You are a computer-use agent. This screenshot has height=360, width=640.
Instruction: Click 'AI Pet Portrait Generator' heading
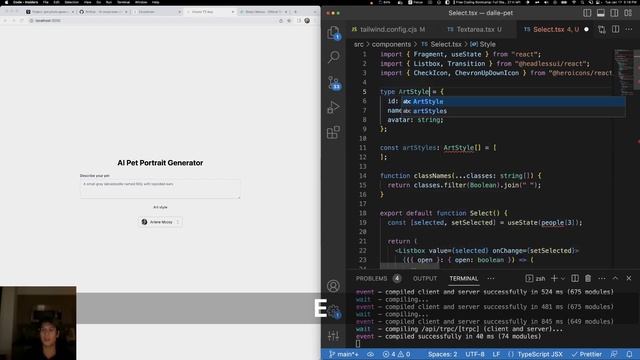pos(160,162)
